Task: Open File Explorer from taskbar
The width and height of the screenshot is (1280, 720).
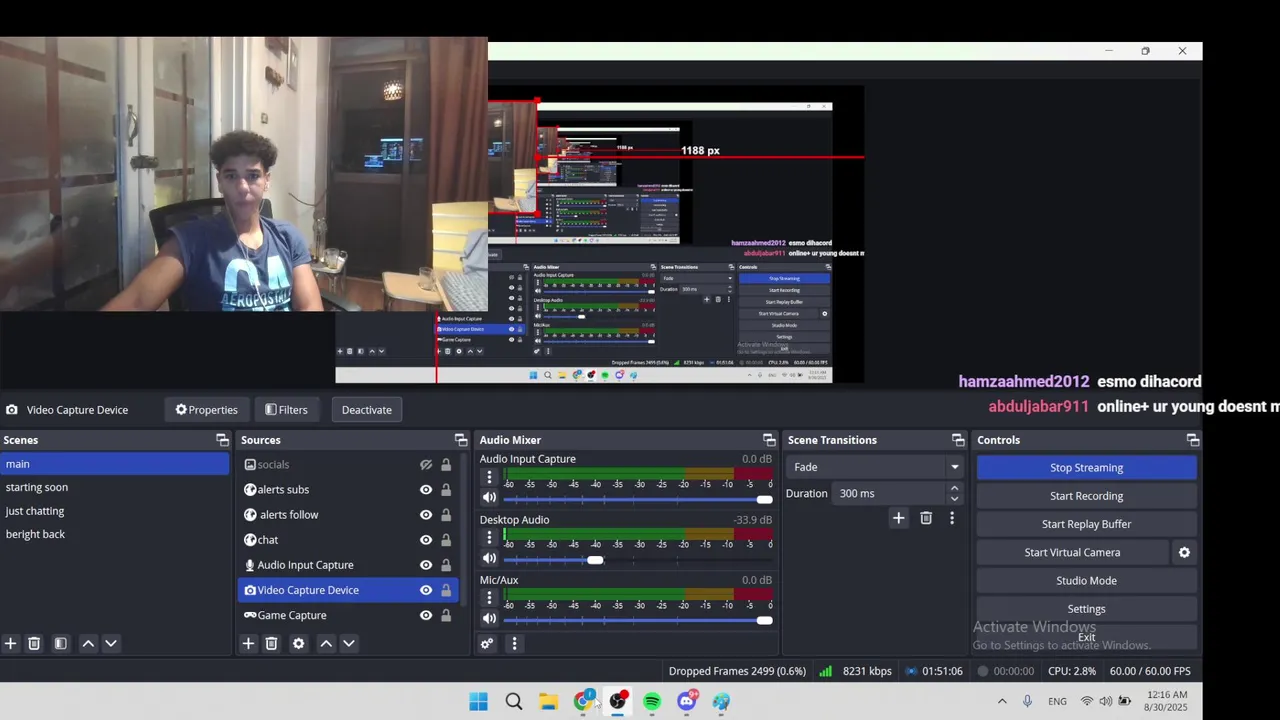Action: tap(548, 702)
